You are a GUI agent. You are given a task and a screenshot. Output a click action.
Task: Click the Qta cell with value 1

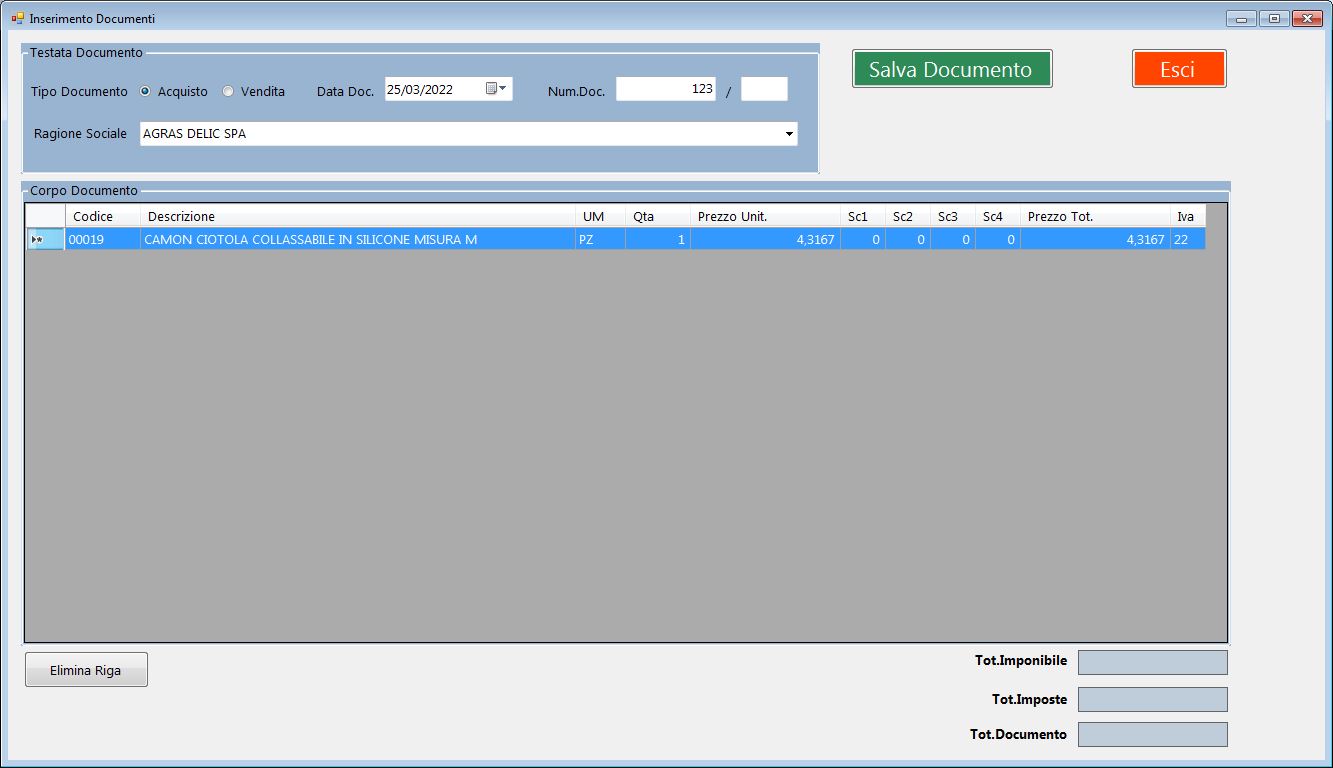coord(658,239)
